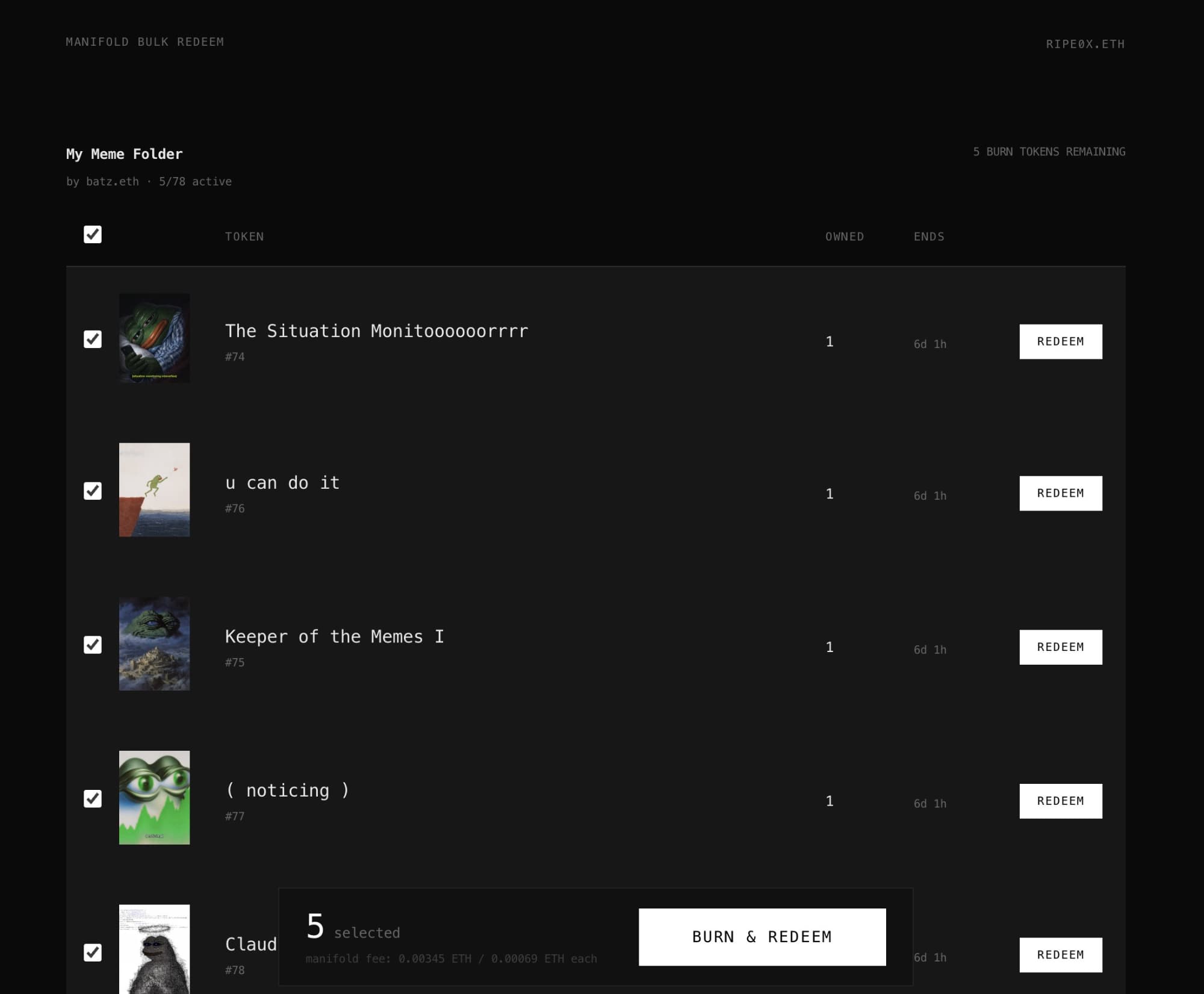Open token #78 thumbnail image
Viewport: 1204px width, 994px height.
point(154,949)
